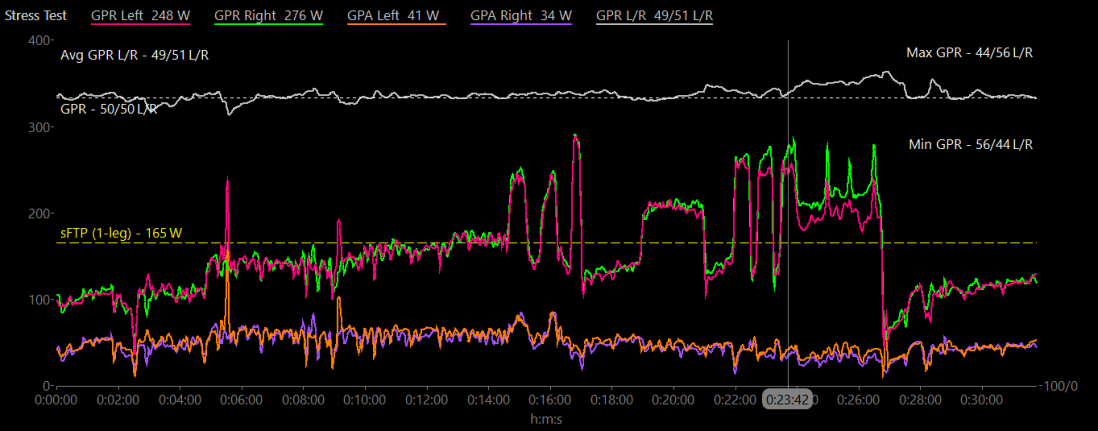The image size is (1098, 431).
Task: Click the -100/0 right axis label
Action: pyautogui.click(x=1059, y=386)
